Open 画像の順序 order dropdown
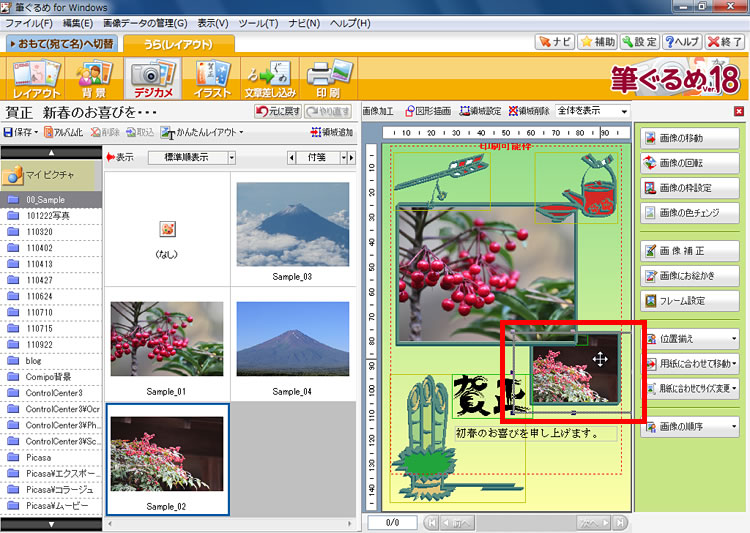 [x=690, y=426]
